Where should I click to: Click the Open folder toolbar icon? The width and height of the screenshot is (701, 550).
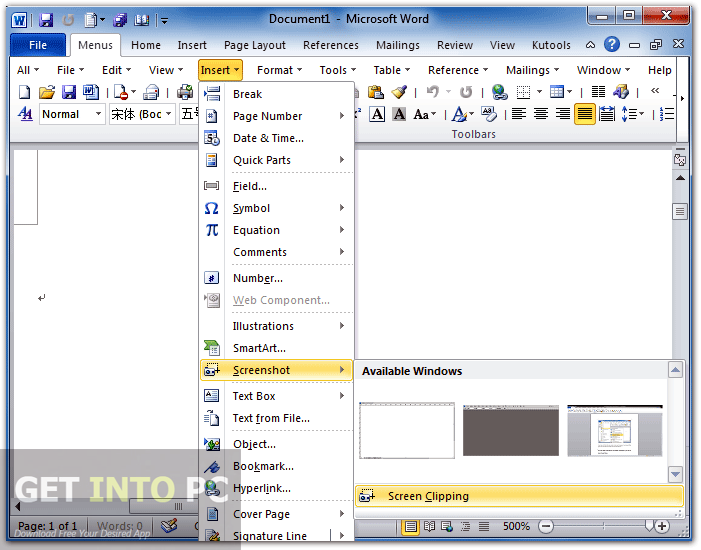[46, 93]
